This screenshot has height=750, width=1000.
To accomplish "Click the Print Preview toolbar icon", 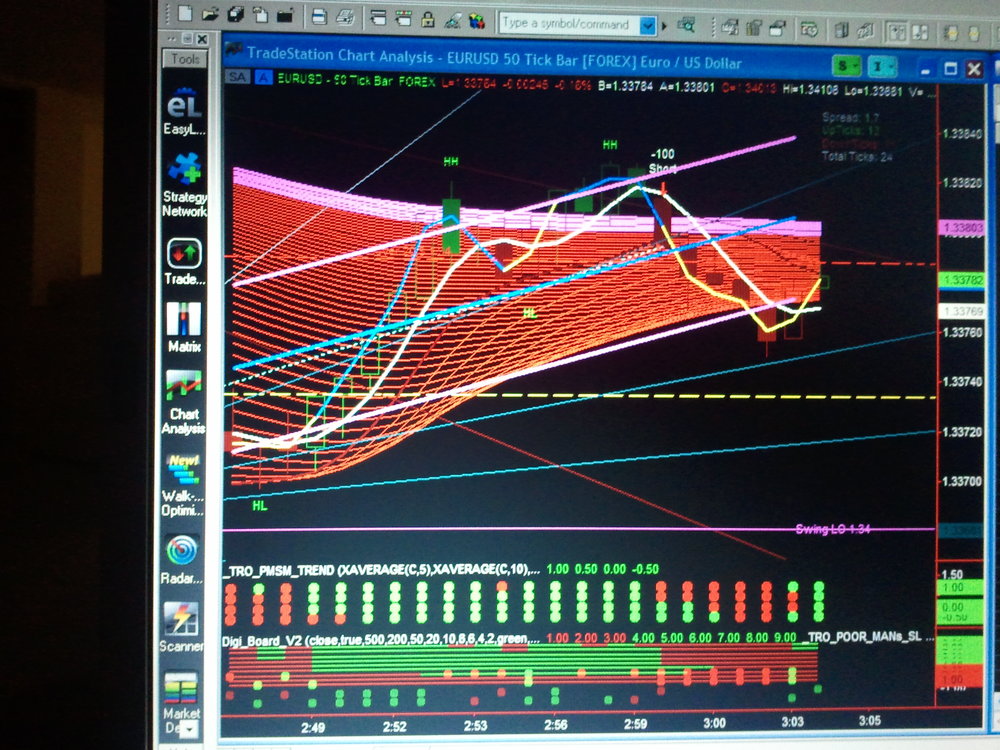I will click(344, 17).
